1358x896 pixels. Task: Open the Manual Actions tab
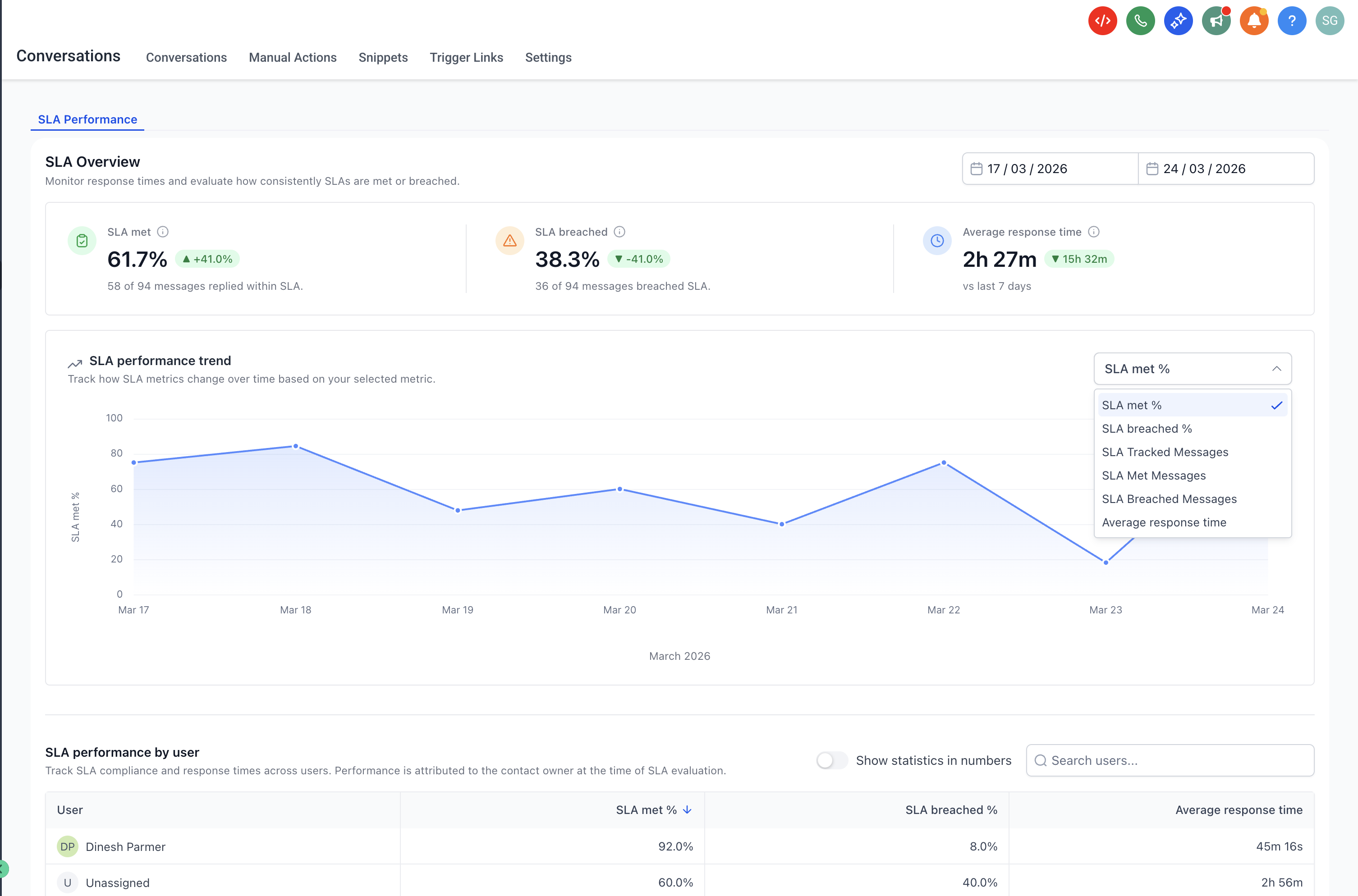293,57
